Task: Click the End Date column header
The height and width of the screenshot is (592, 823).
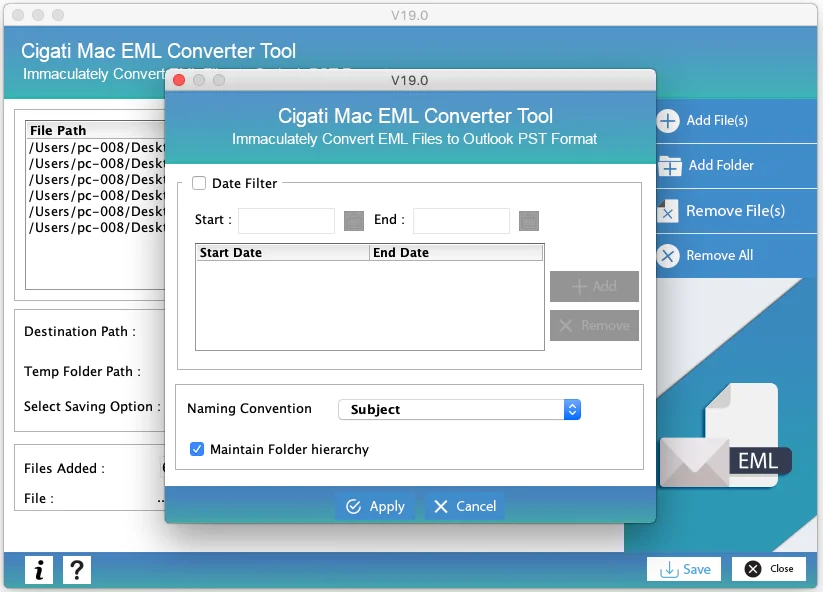Action: click(x=456, y=253)
